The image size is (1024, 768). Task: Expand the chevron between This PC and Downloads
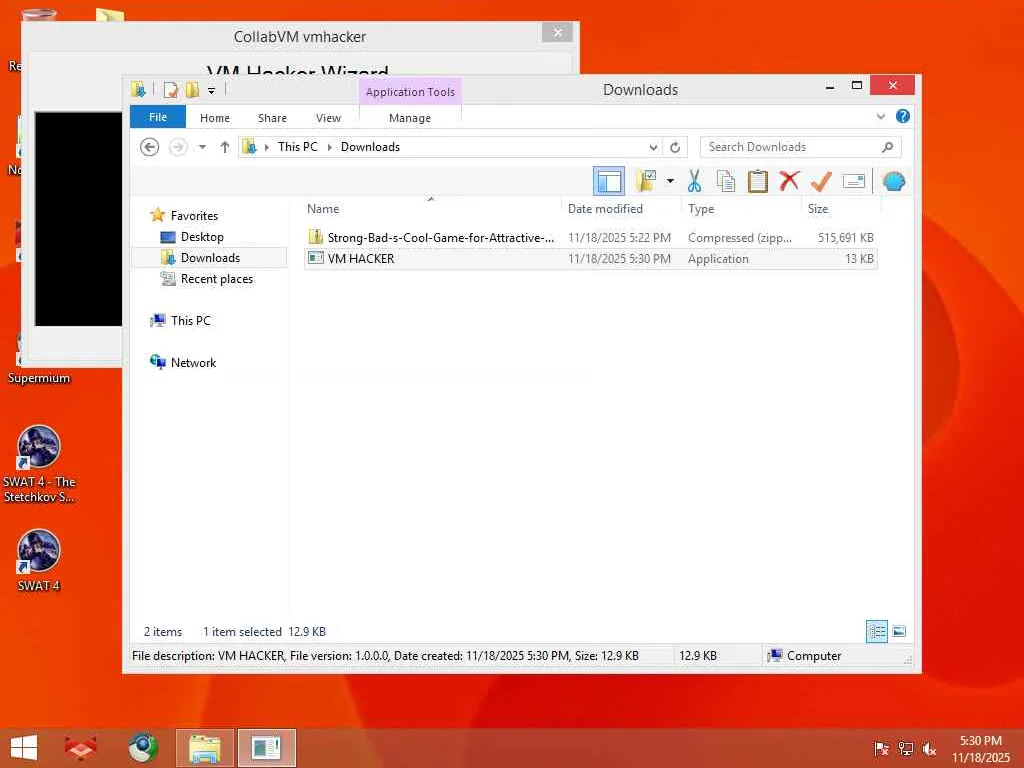tap(329, 148)
